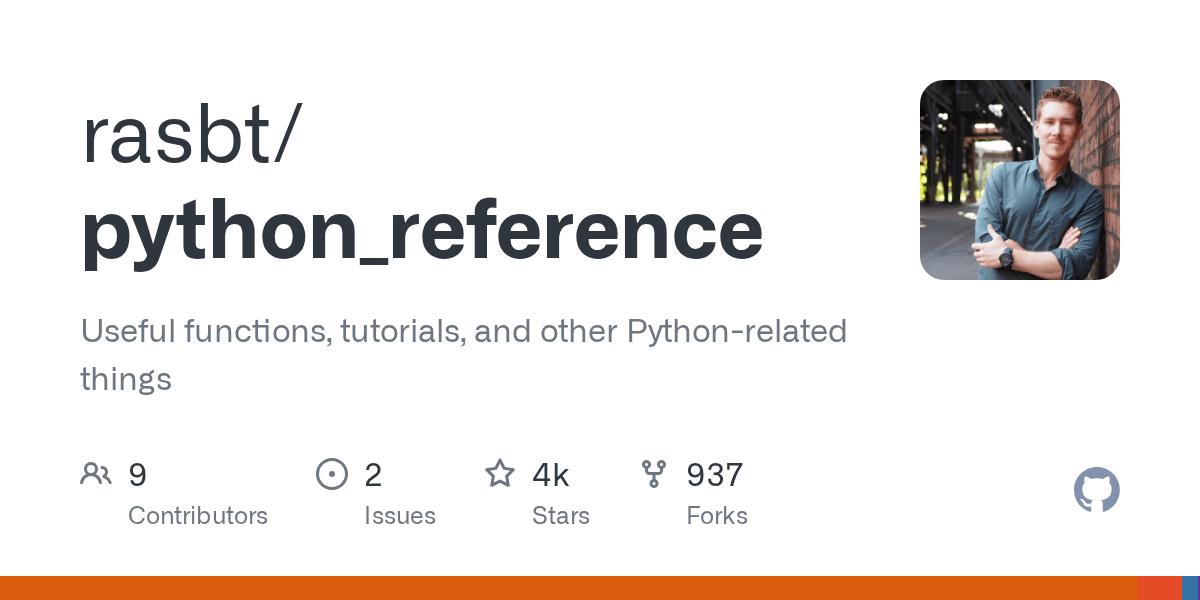Click the rasbt/ owner name
The width and height of the screenshot is (1200, 600).
(x=191, y=135)
